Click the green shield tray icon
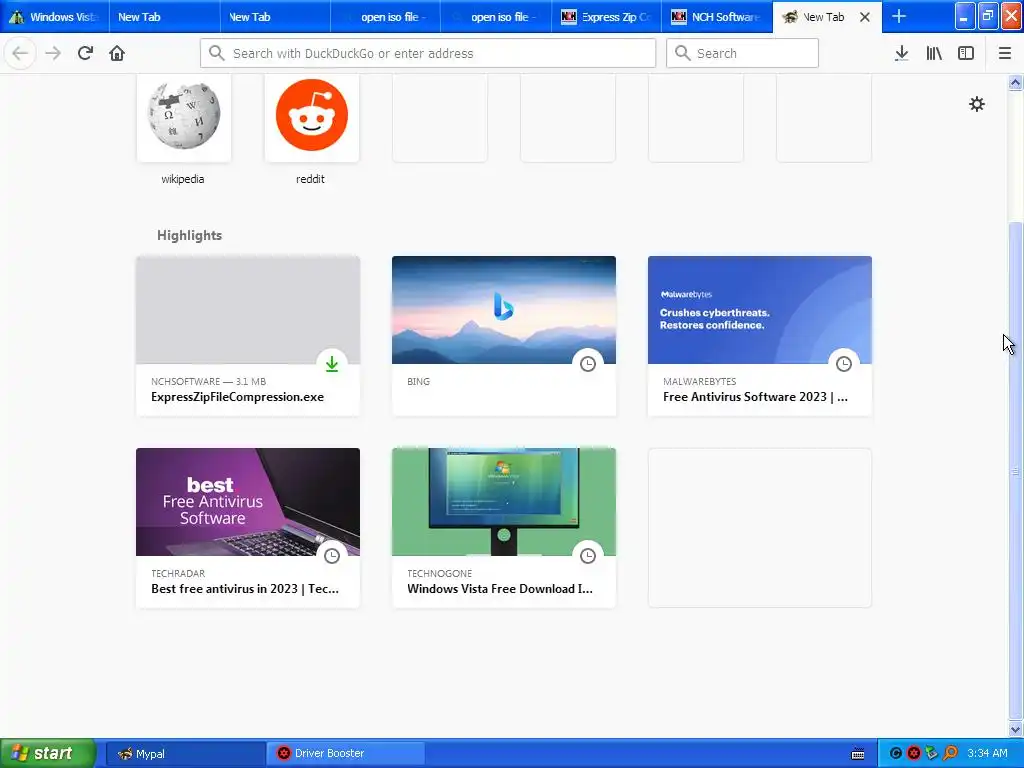1024x768 pixels. tap(932, 754)
